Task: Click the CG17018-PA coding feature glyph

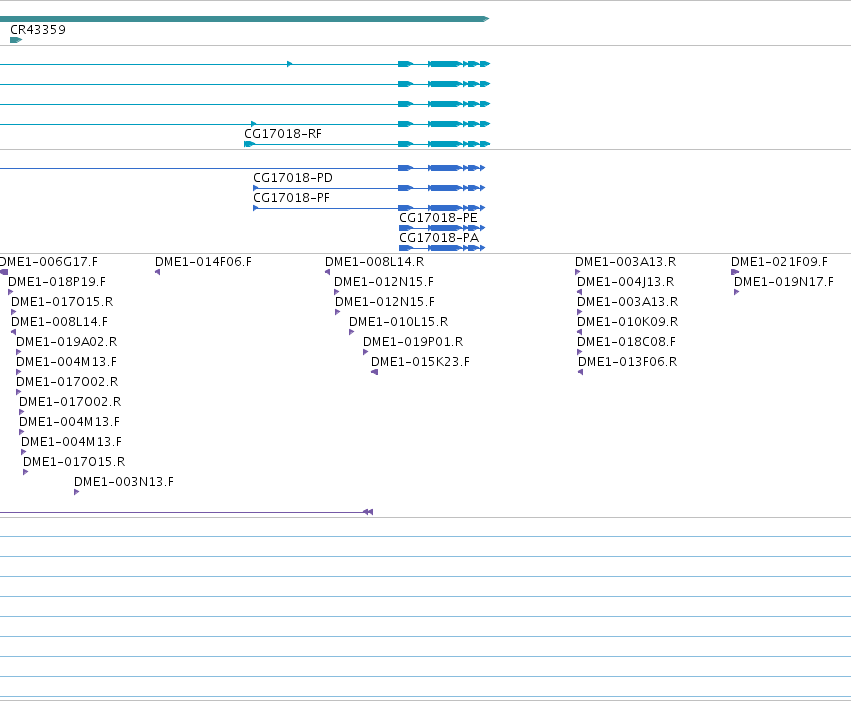Action: coord(442,248)
